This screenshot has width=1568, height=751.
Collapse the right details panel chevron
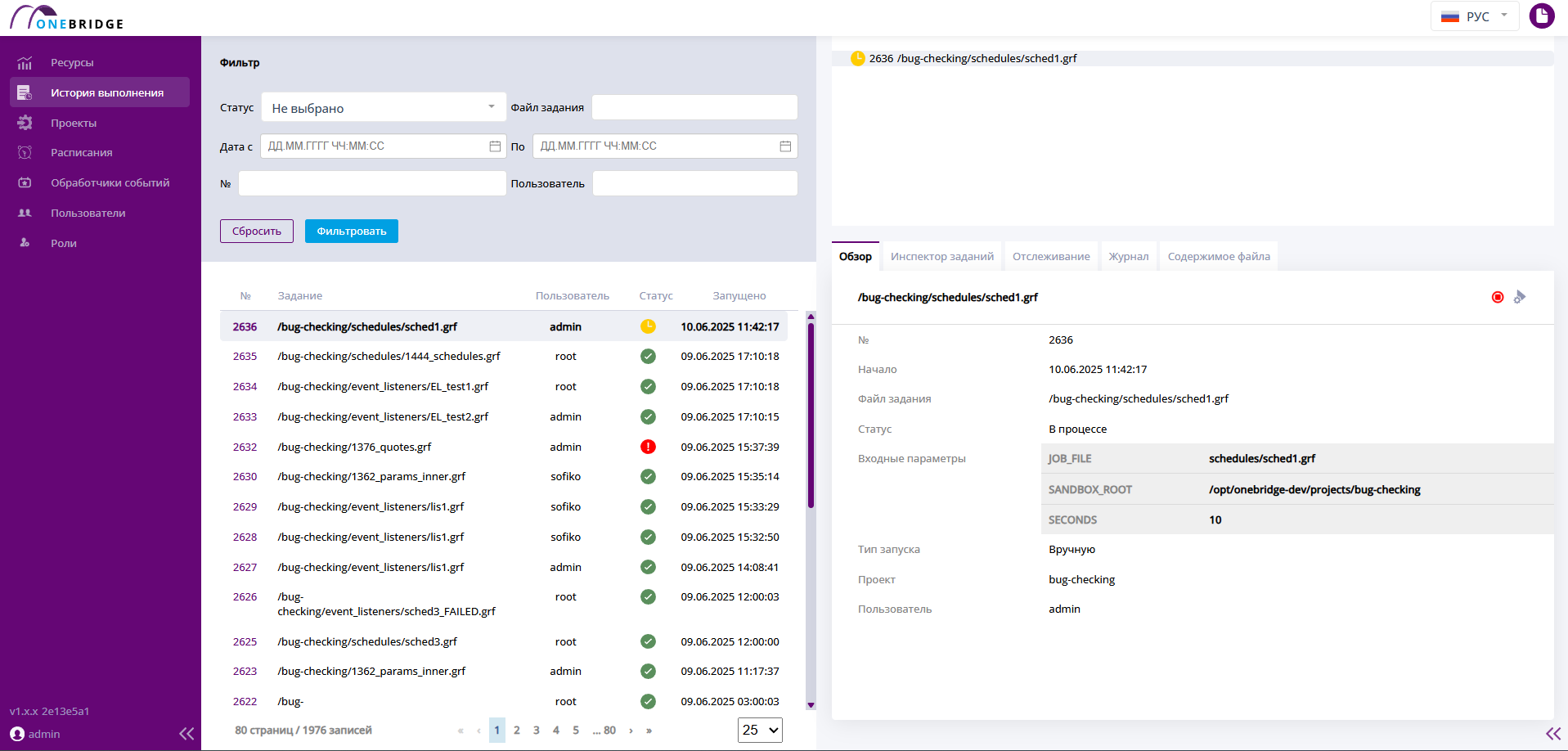(1553, 734)
